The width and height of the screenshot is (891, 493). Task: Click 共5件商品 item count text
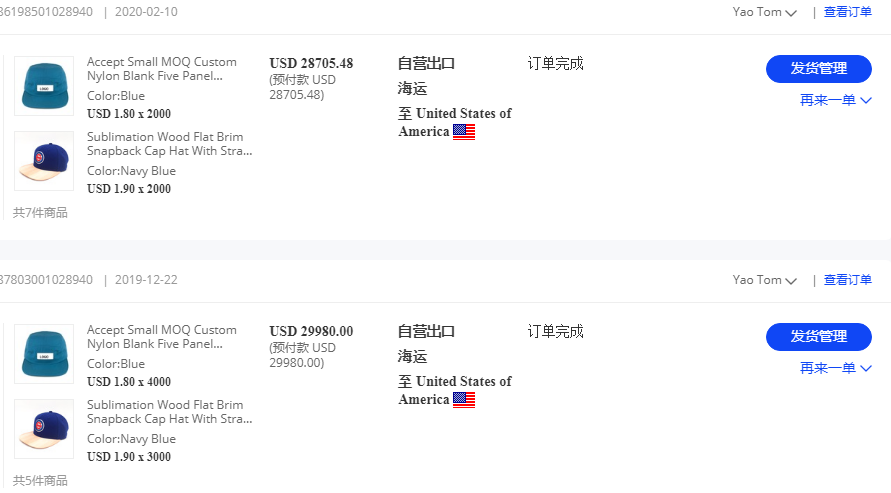41,480
